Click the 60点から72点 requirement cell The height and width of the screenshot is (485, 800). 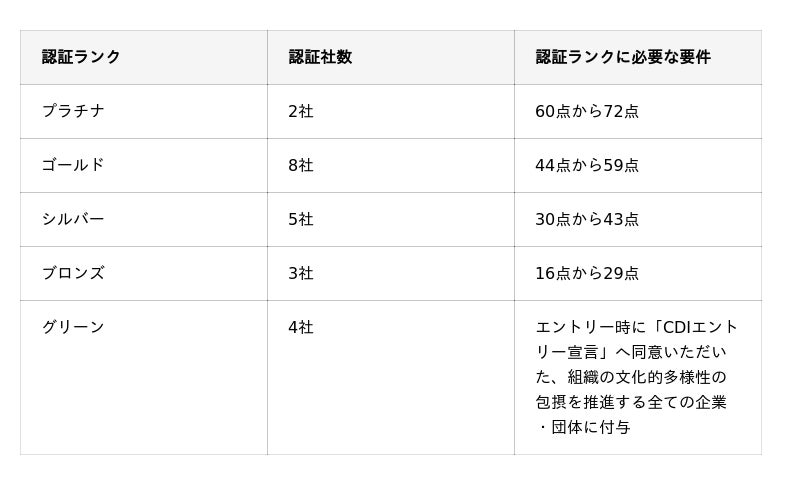point(586,111)
